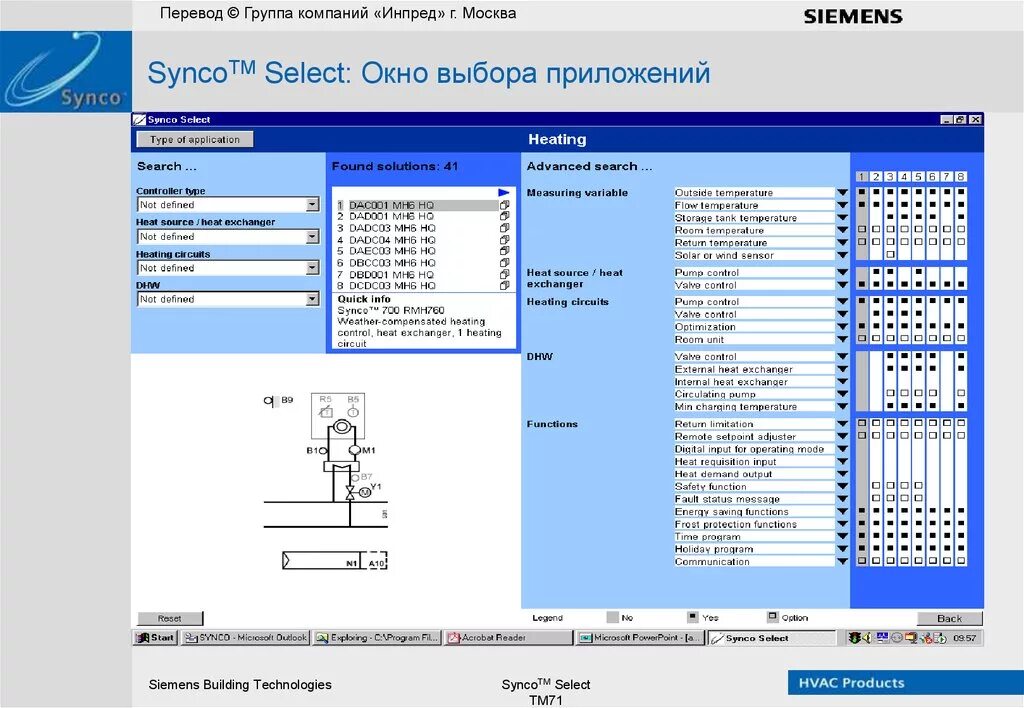The width and height of the screenshot is (1024, 708).
Task: Select column 8 header in comparison grid
Action: 961,177
